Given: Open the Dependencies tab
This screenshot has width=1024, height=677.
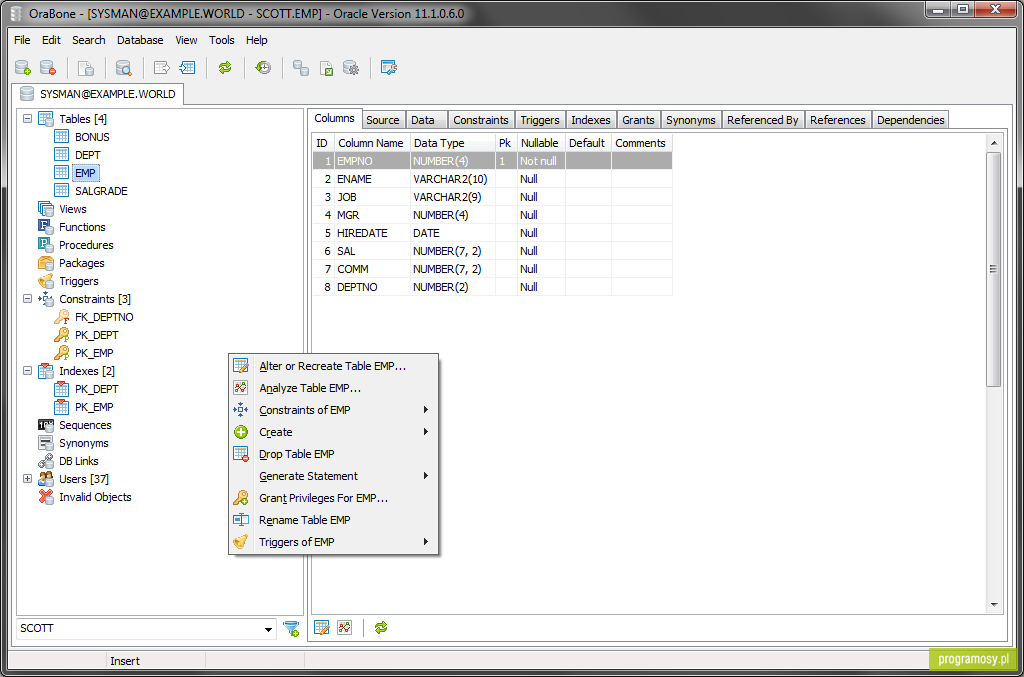Looking at the screenshot, I should (910, 120).
